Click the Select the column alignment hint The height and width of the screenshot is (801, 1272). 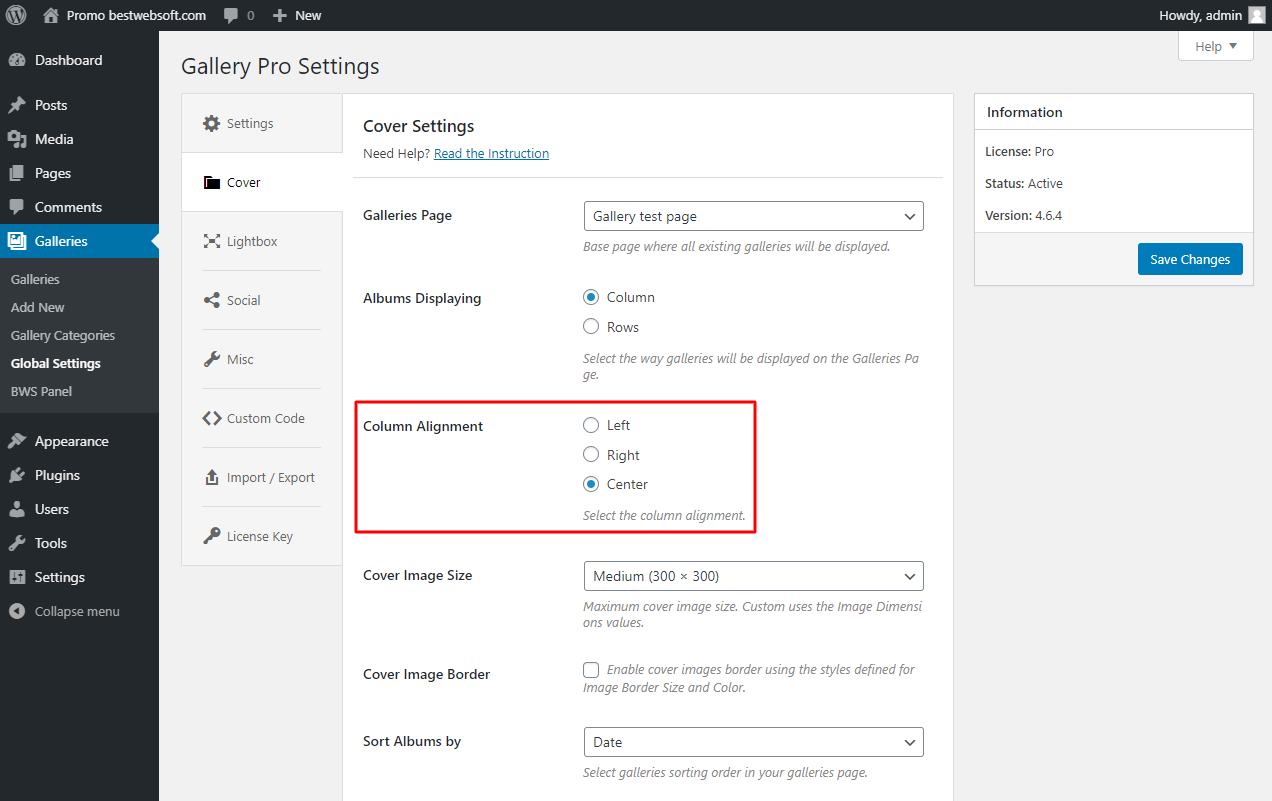tap(664, 516)
